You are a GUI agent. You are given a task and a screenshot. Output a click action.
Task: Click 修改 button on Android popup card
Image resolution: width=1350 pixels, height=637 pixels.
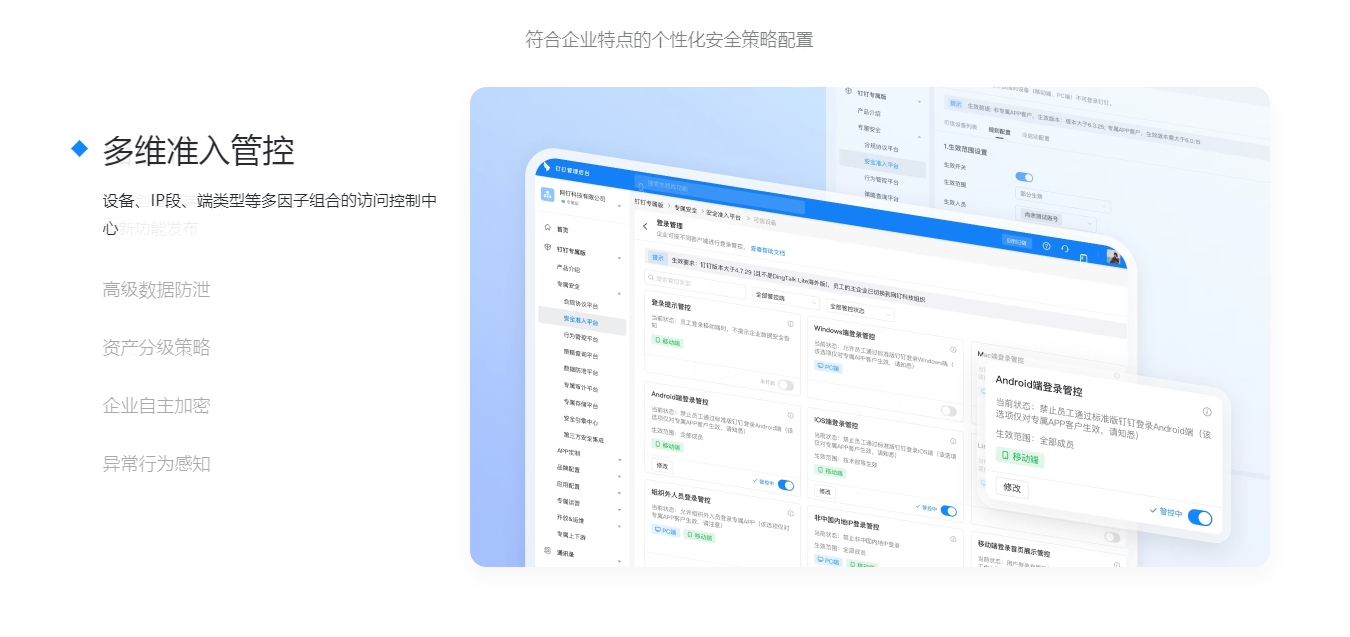tap(1011, 487)
